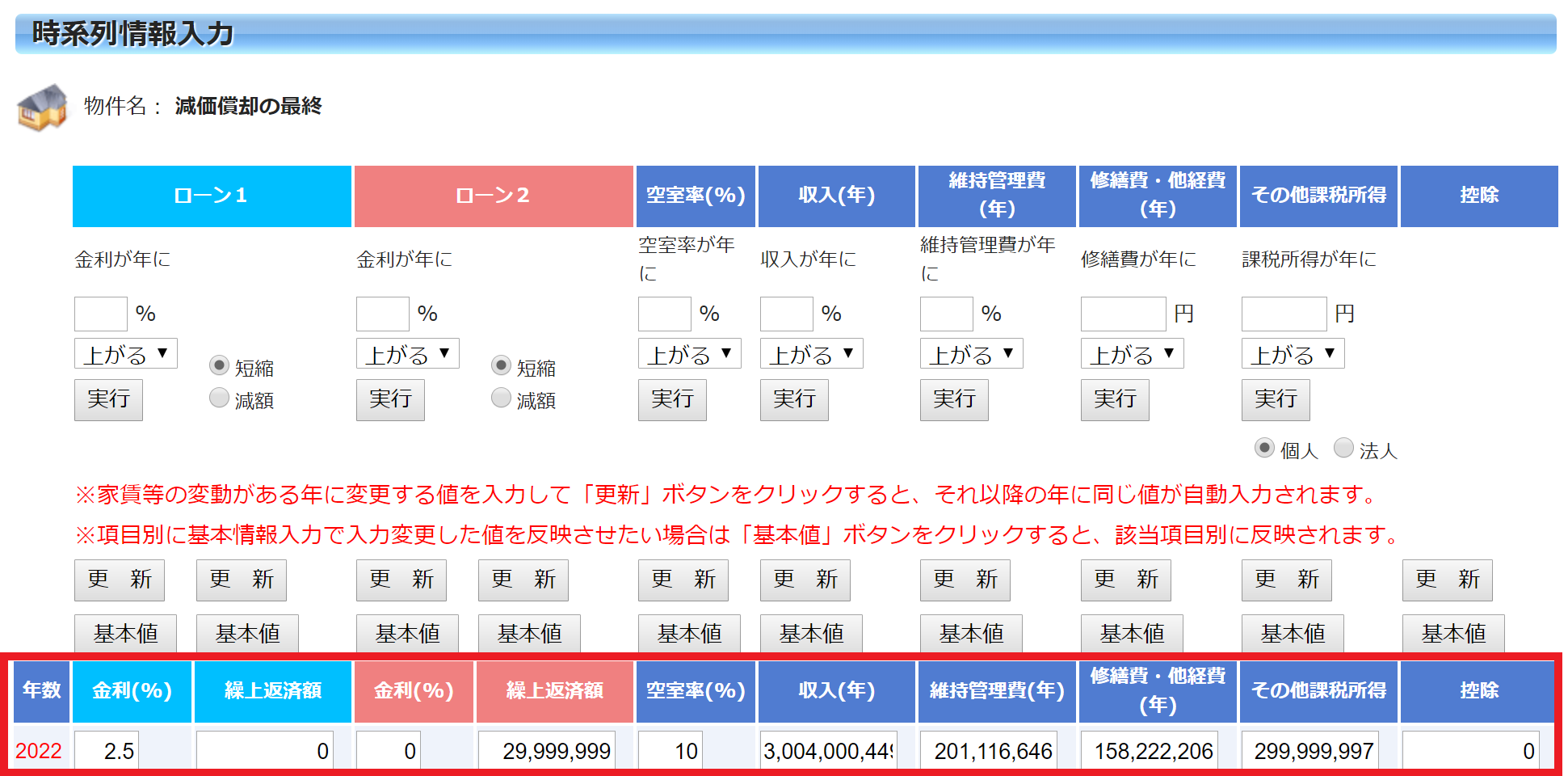The width and height of the screenshot is (1568, 776).
Task: Expand the 空室率 上がる dropdown
Action: 689,354
